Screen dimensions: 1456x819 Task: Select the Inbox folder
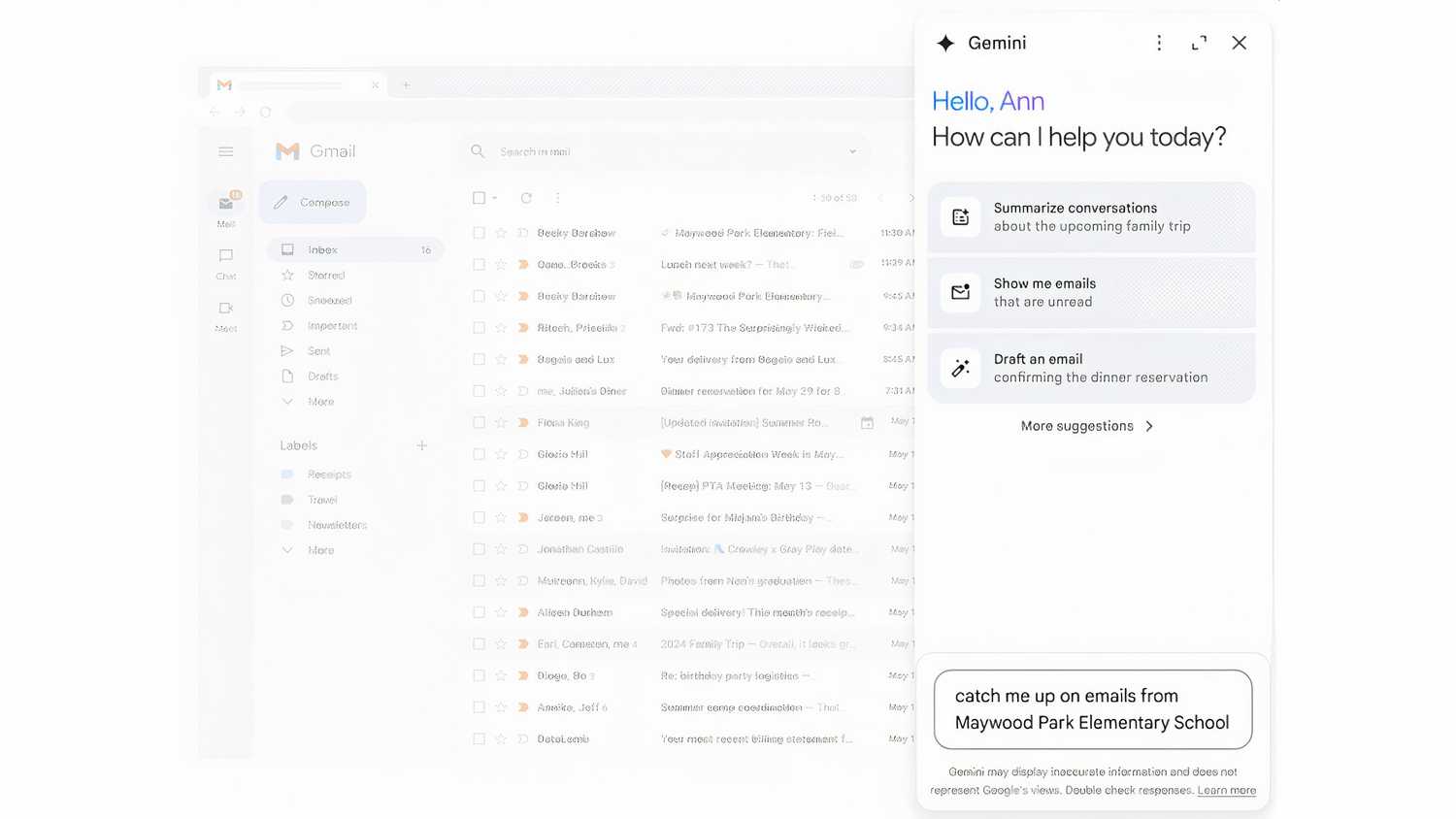coord(355,249)
